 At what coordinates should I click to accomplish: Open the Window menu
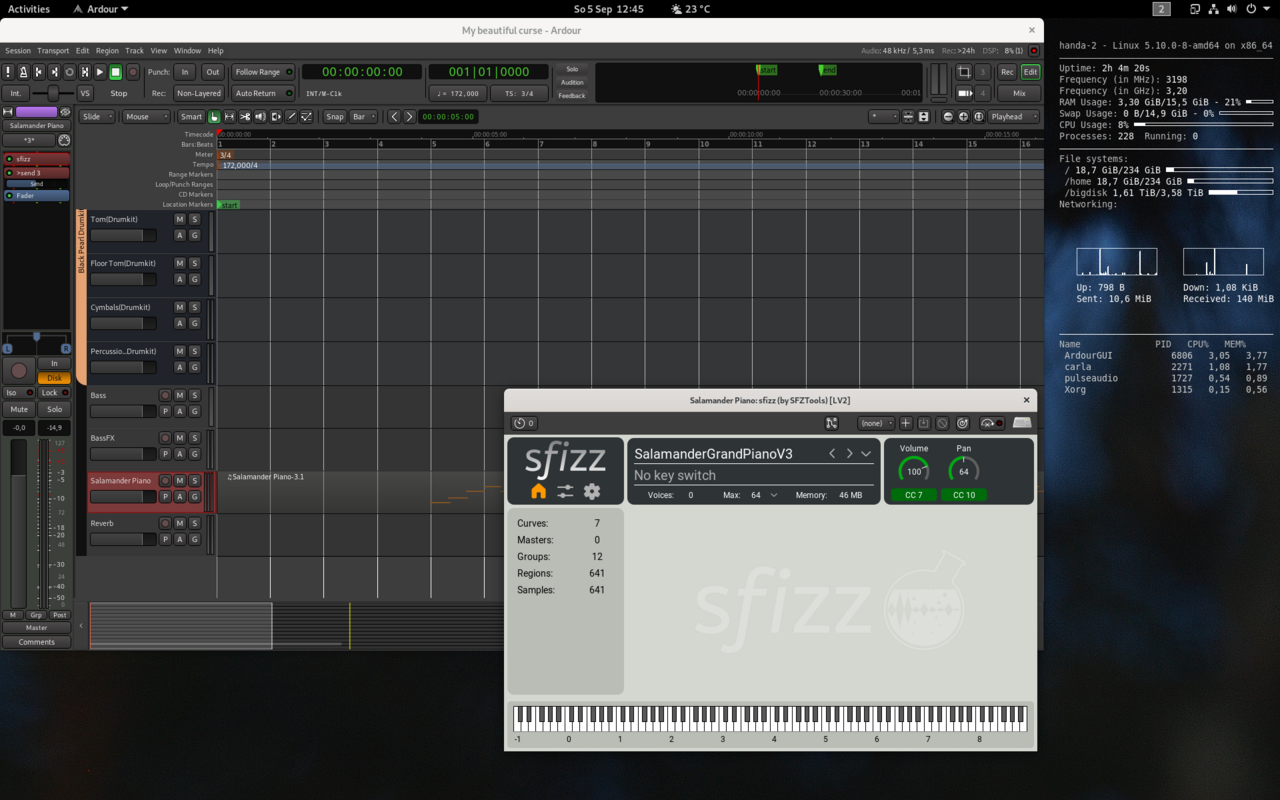187,50
